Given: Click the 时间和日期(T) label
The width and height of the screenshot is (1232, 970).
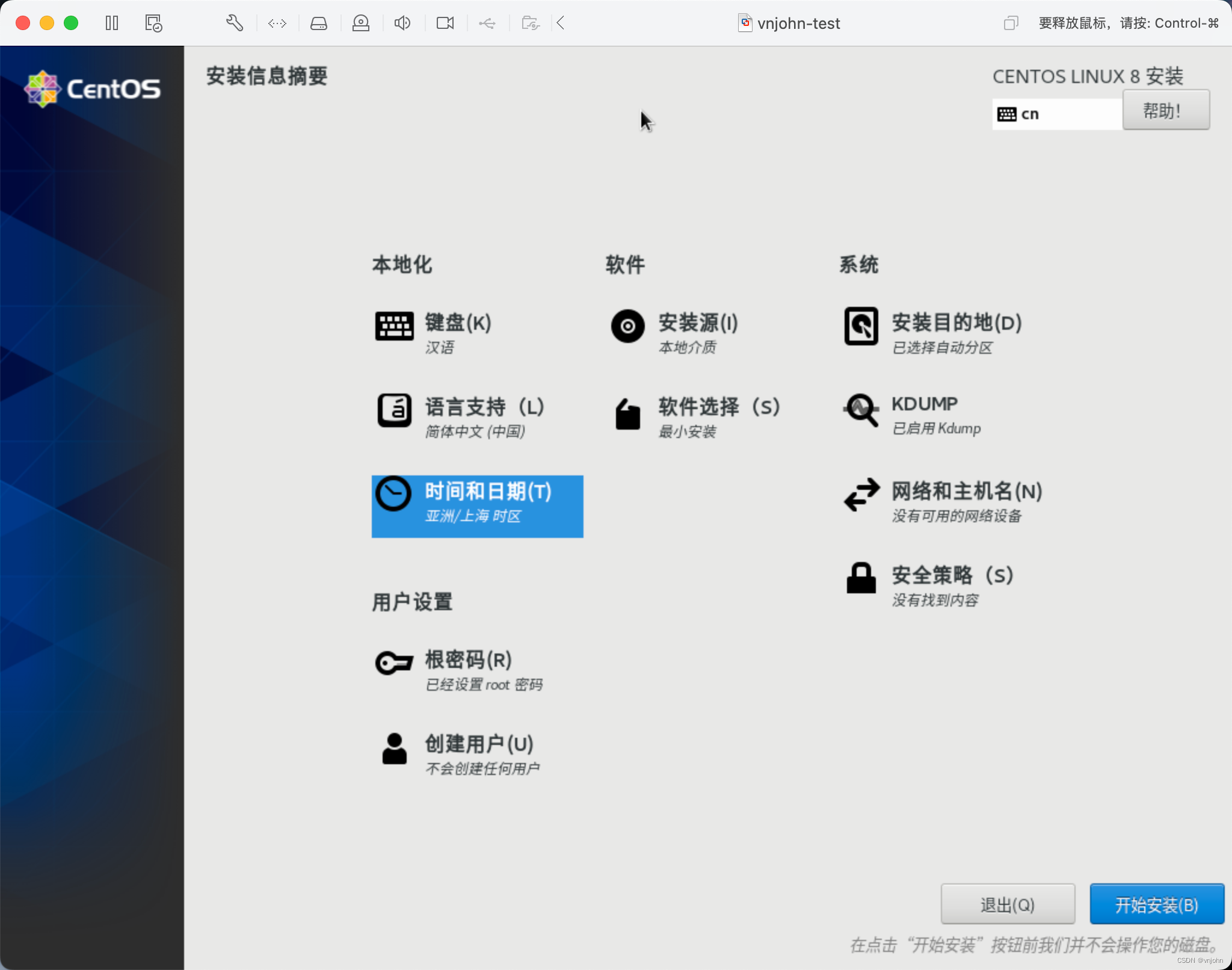Looking at the screenshot, I should coord(488,491).
